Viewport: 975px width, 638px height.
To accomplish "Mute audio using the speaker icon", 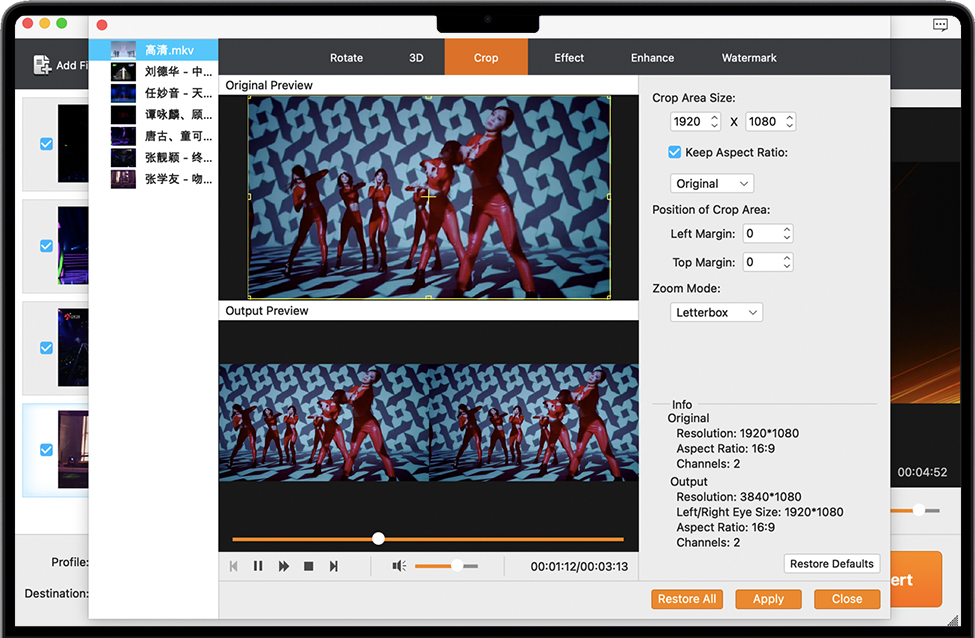I will tap(398, 566).
